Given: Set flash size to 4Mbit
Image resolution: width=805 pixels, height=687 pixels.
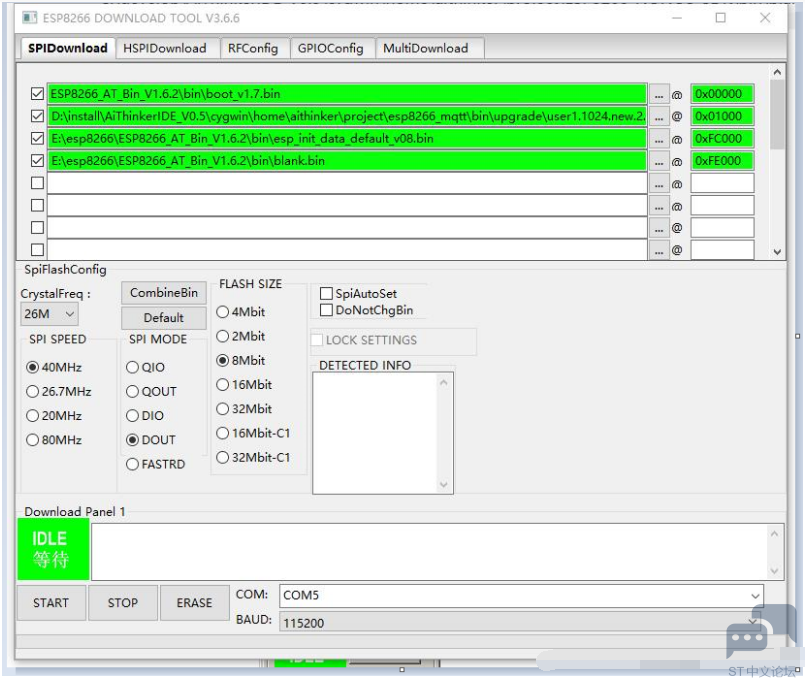Looking at the screenshot, I should tap(222, 312).
